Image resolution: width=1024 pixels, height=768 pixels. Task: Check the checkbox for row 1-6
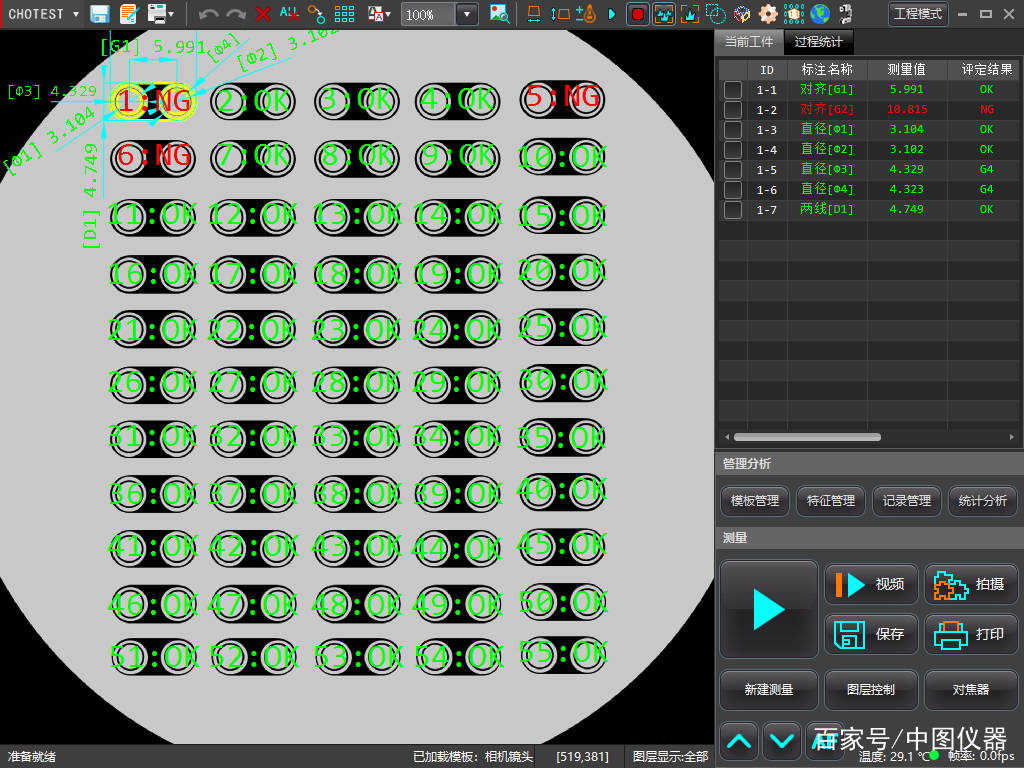pos(733,189)
